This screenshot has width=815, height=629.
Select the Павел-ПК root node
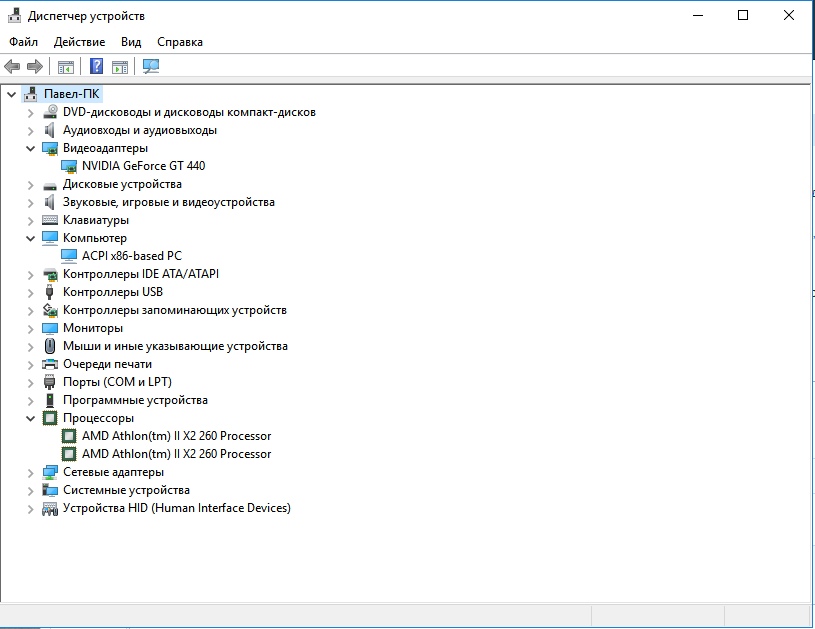tap(71, 94)
